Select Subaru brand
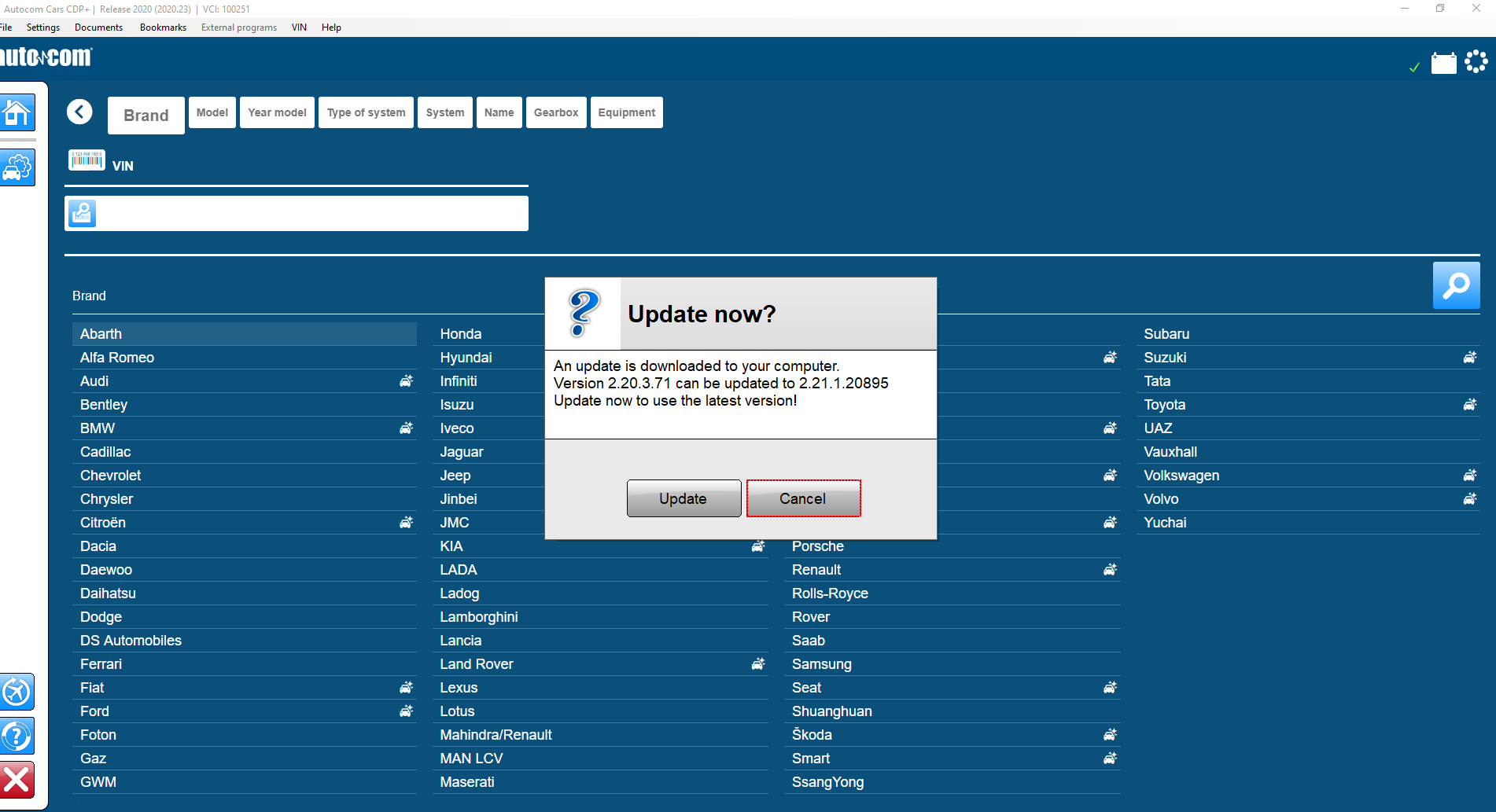Screen dimensions: 1496x812 tap(1308, 334)
